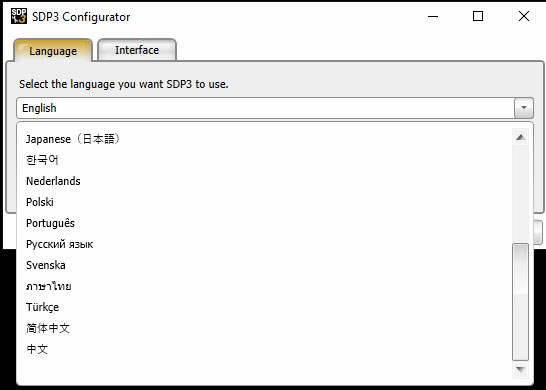The image size is (546, 390).
Task: Click the SDP3 Configurator app icon
Action: pyautogui.click(x=19, y=16)
